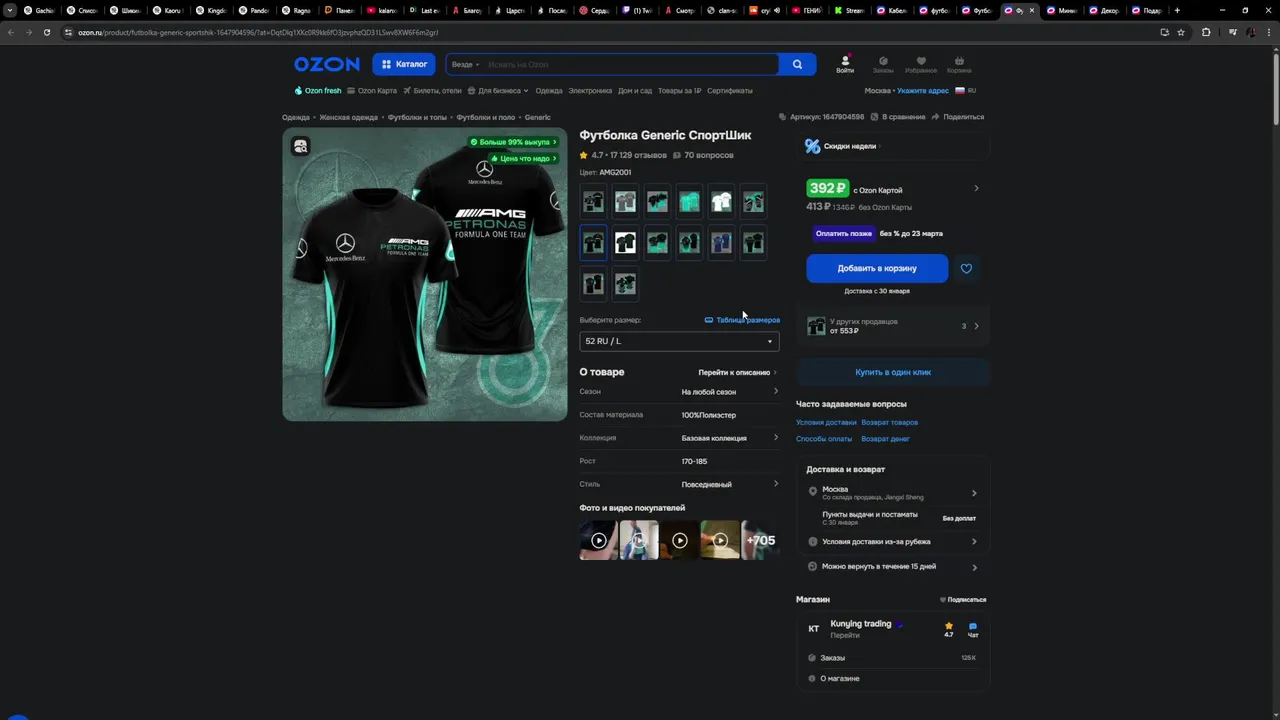Viewport: 1280px width, 720px height.
Task: Open the Возврат товаров link
Action: pos(889,422)
